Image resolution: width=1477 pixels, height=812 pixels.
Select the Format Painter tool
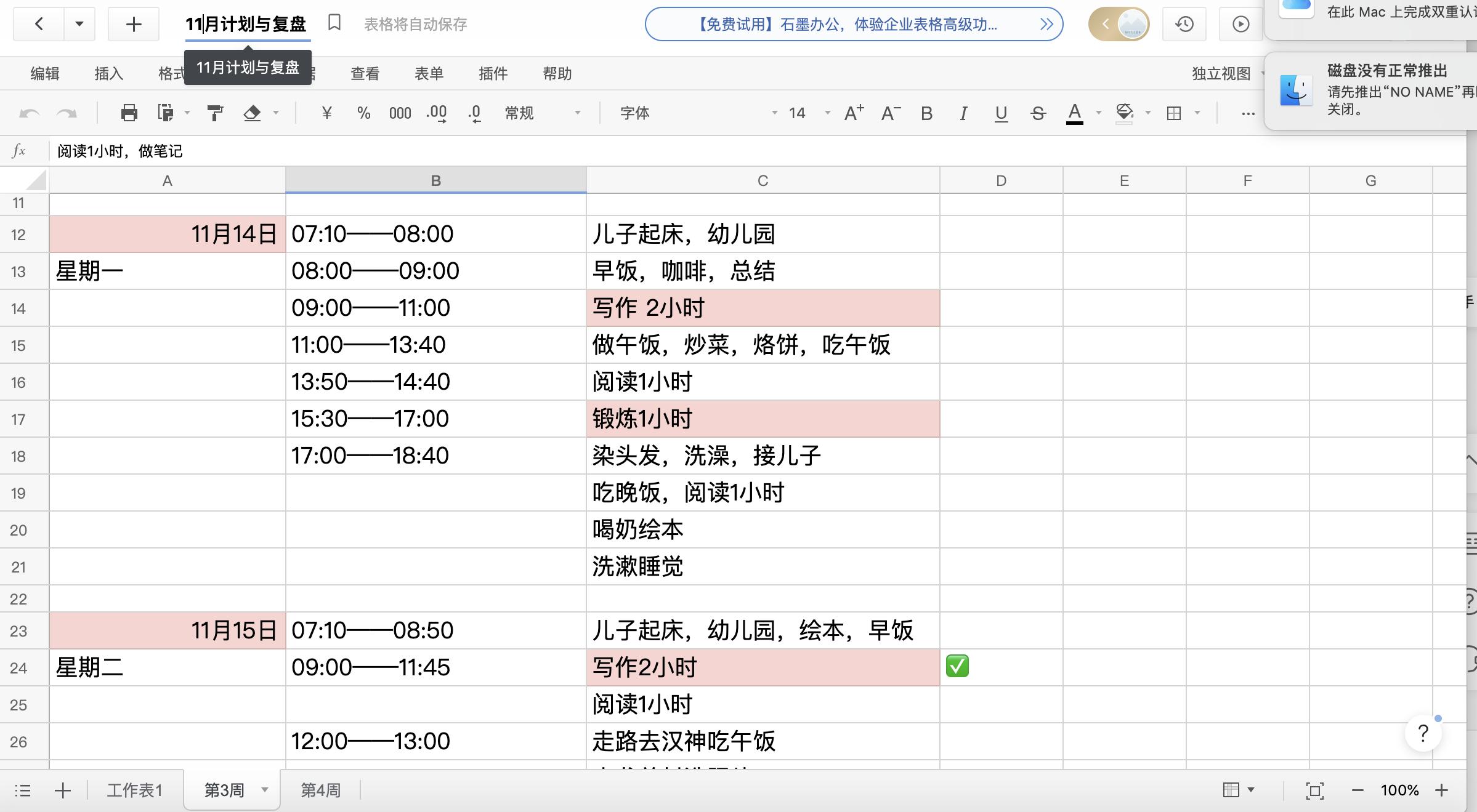pyautogui.click(x=214, y=113)
